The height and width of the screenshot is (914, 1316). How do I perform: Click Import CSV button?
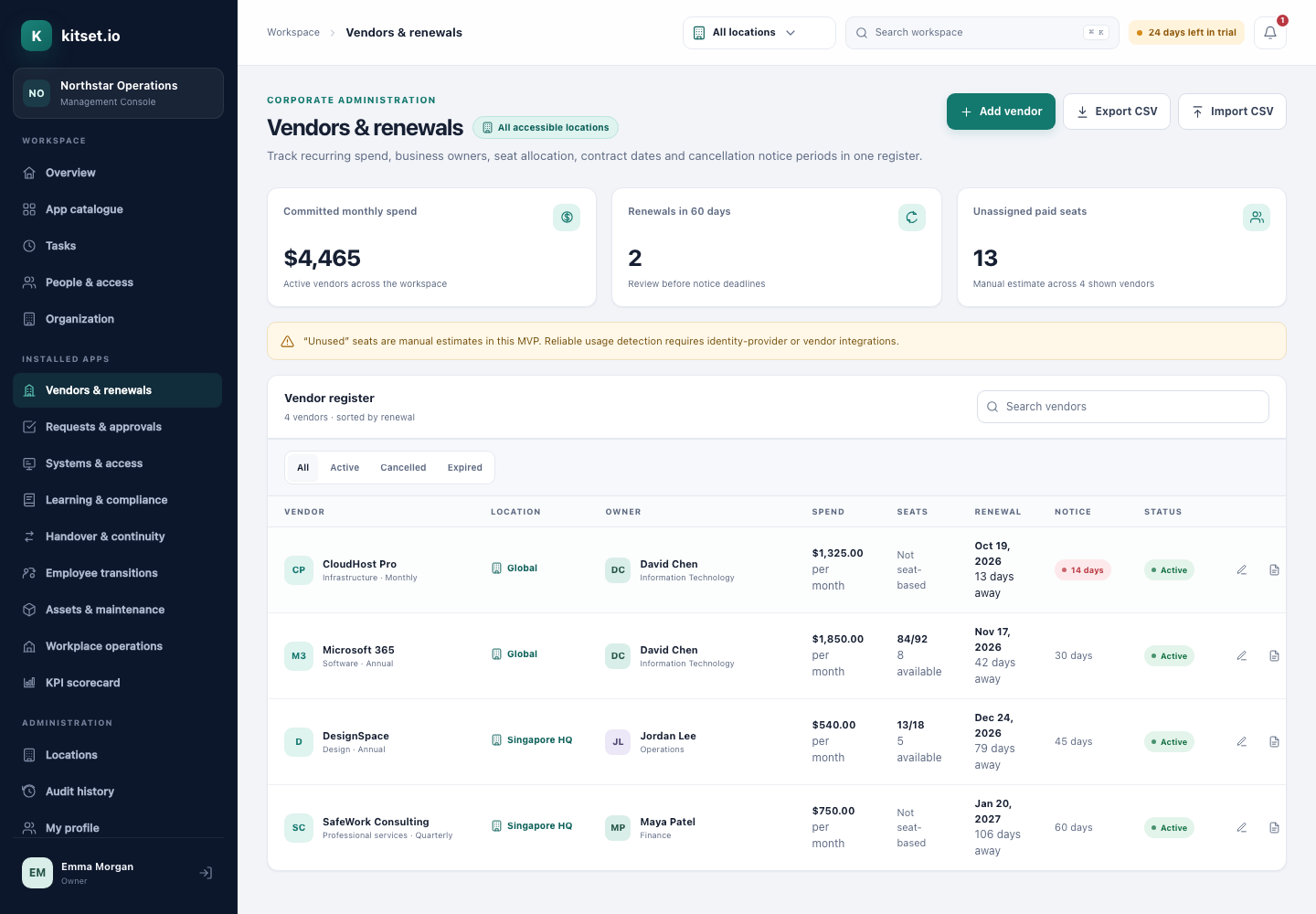tap(1232, 112)
